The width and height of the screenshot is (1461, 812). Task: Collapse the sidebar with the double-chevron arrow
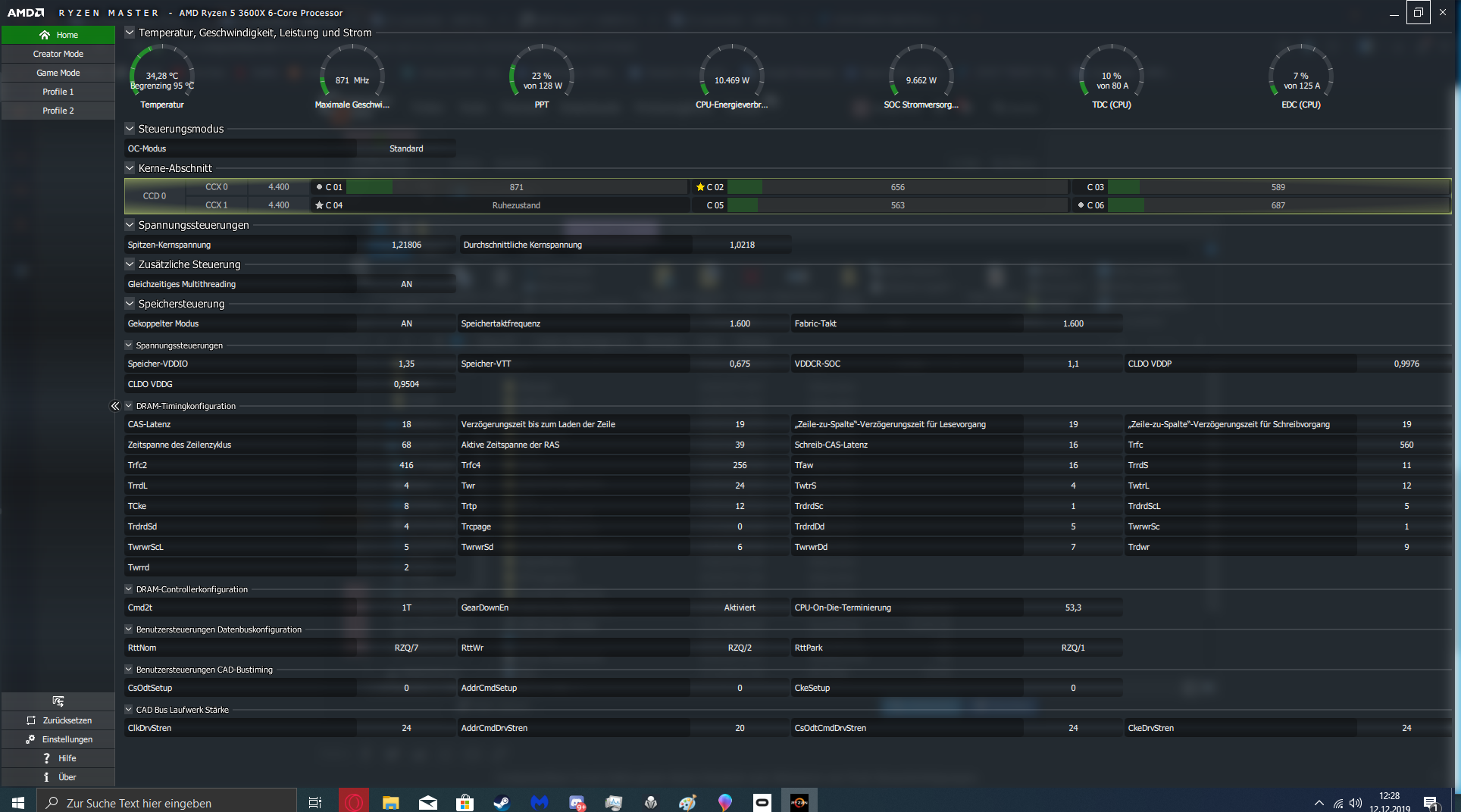coord(115,406)
